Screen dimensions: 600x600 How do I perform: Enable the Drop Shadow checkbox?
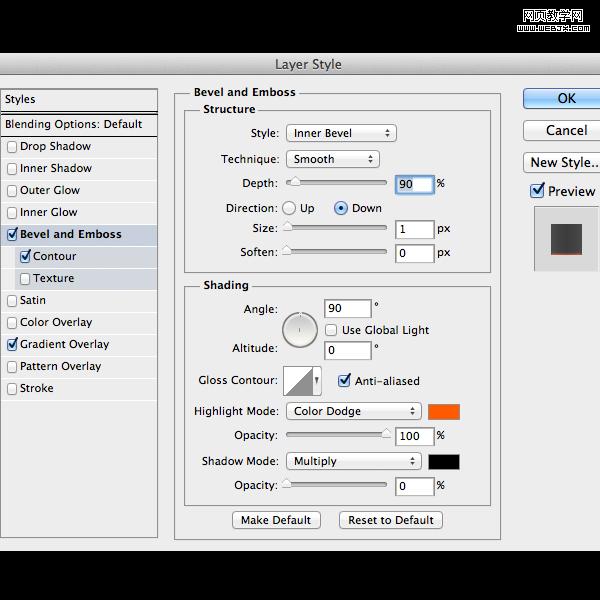coord(12,147)
